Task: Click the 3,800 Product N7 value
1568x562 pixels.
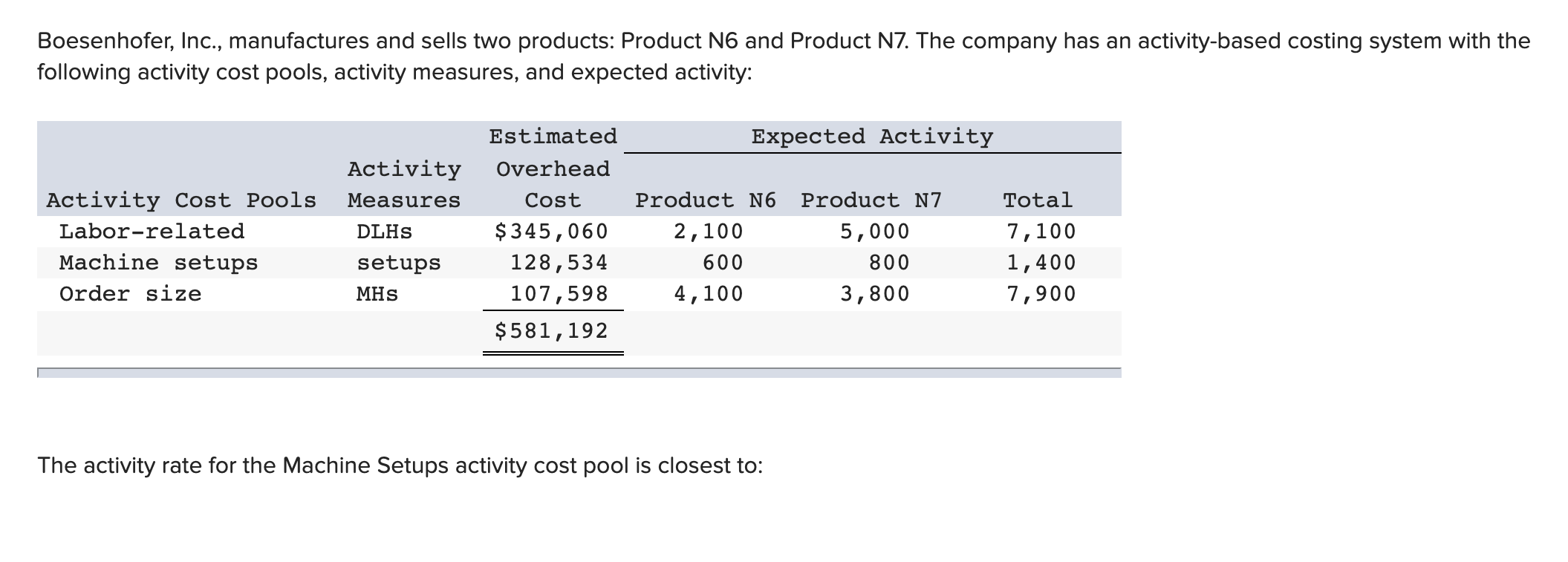Action: pyautogui.click(x=874, y=294)
